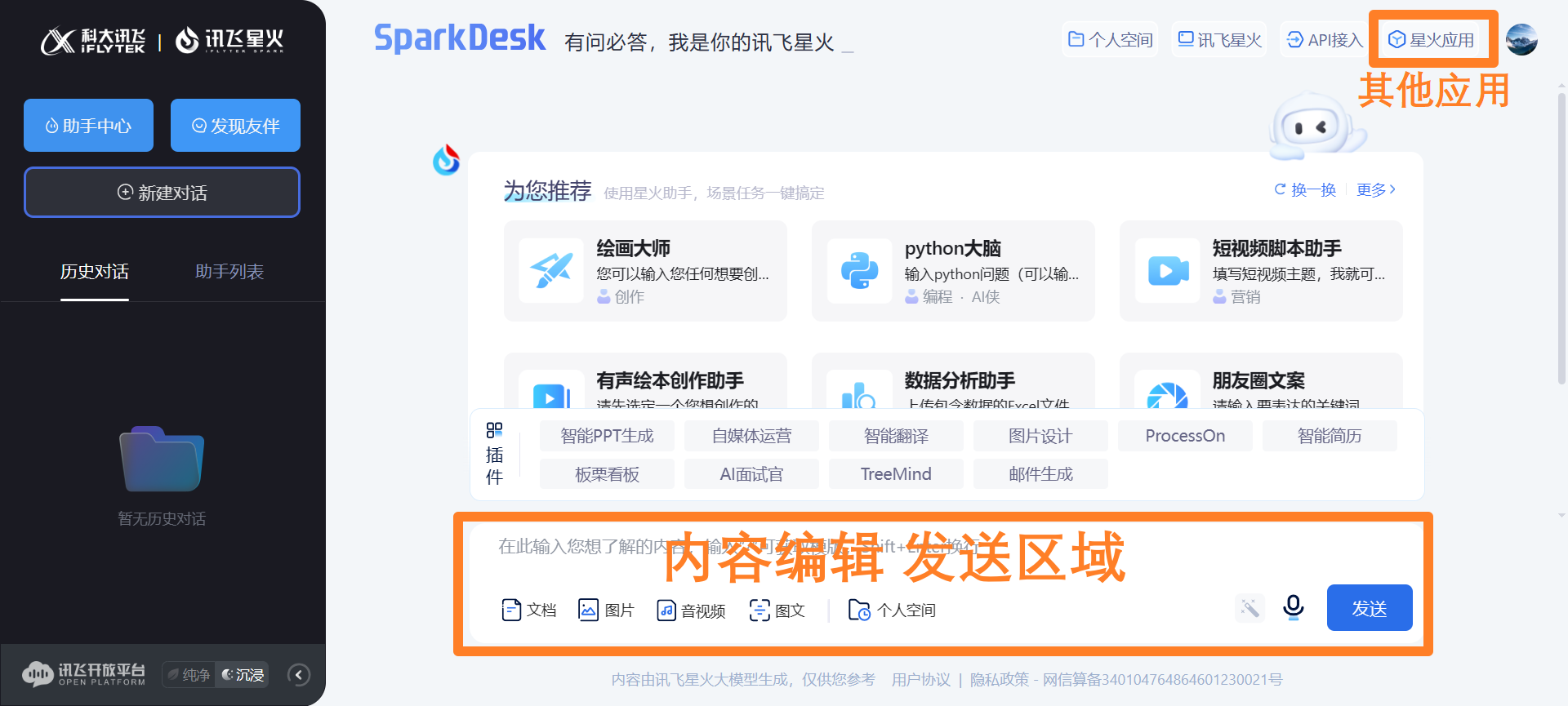The height and width of the screenshot is (706, 1568).
Task: Click the 插件 grid icon
Action: tap(494, 430)
